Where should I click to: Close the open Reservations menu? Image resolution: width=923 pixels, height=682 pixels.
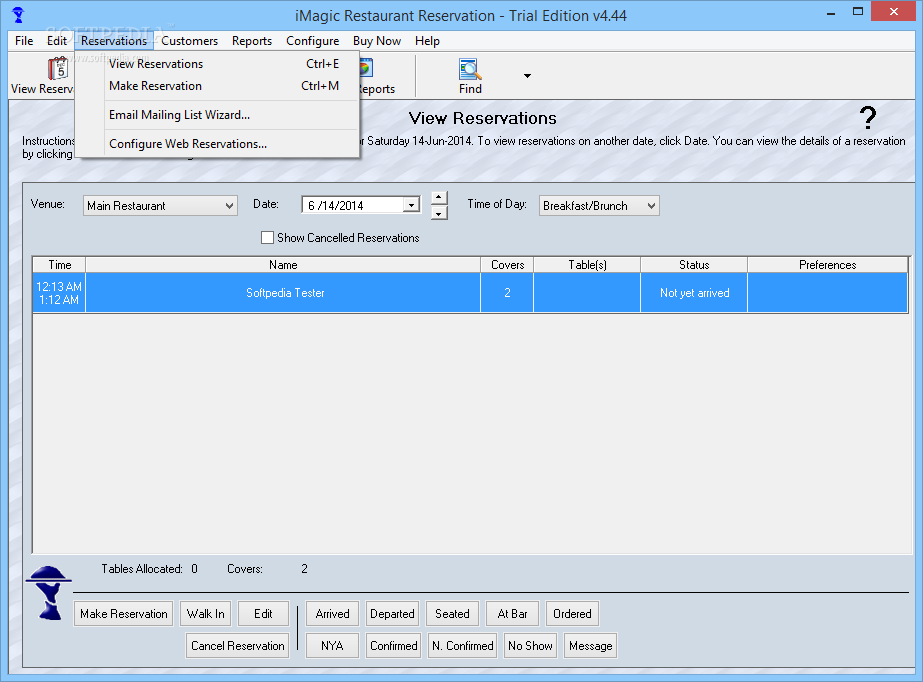(x=114, y=41)
